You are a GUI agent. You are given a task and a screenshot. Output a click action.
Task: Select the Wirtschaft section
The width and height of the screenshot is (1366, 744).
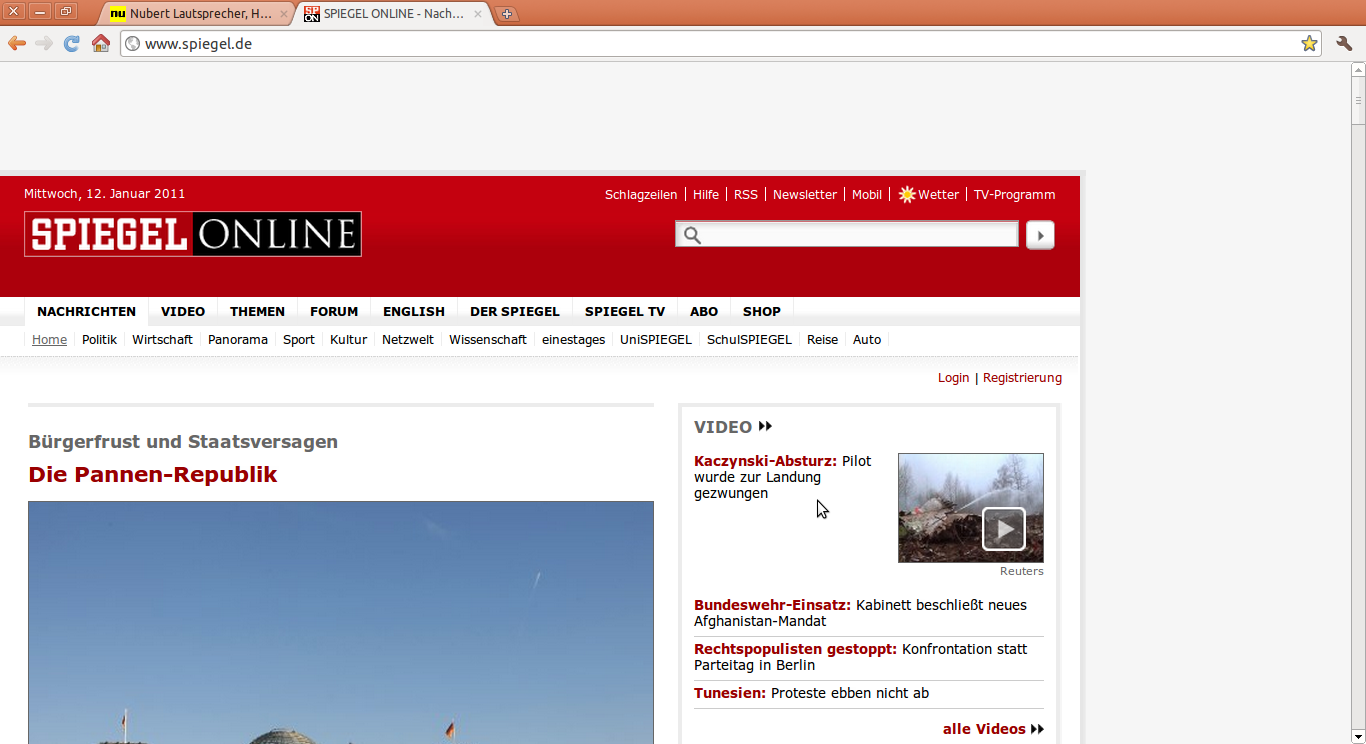point(162,340)
